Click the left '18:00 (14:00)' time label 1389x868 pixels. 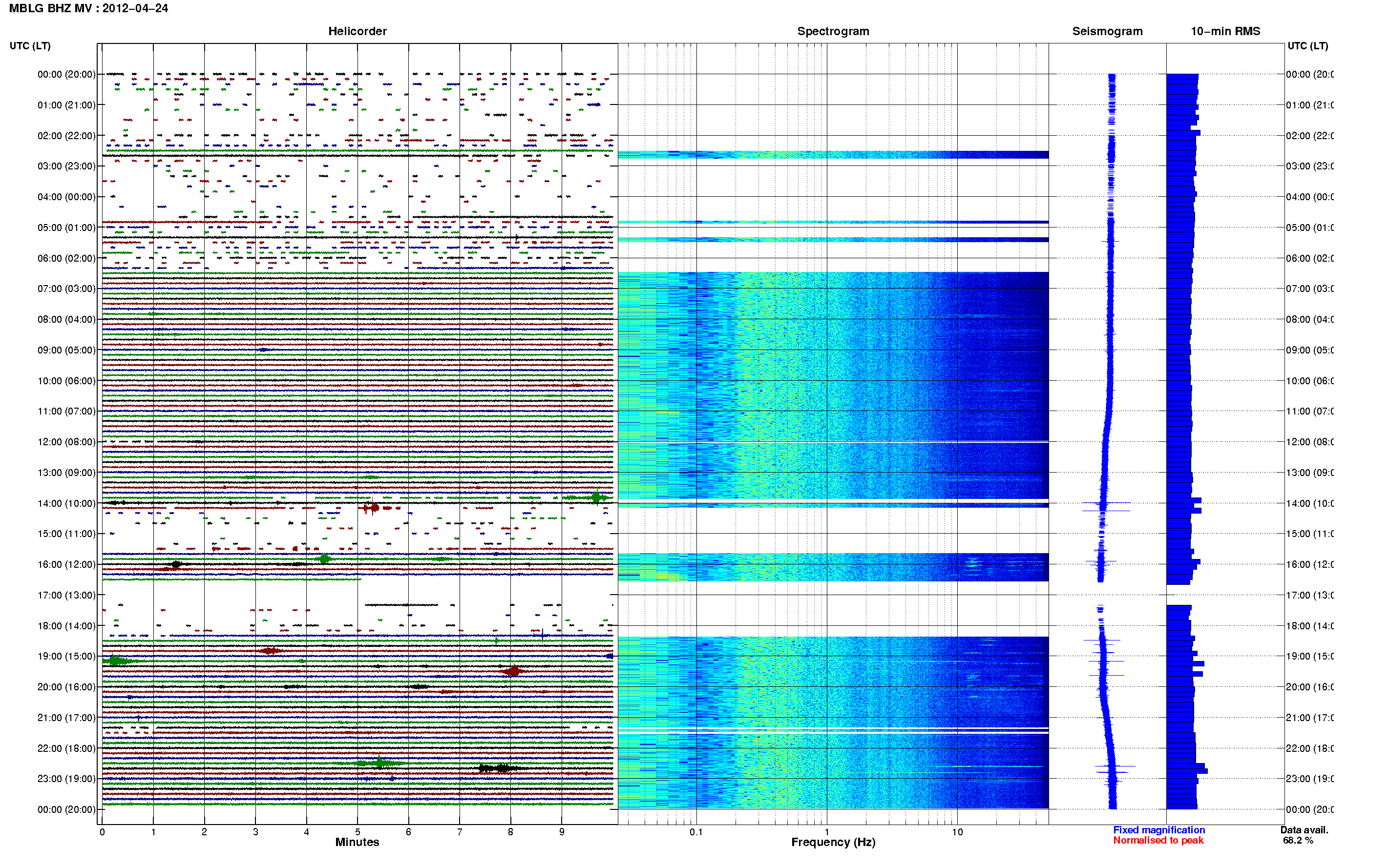[x=66, y=626]
